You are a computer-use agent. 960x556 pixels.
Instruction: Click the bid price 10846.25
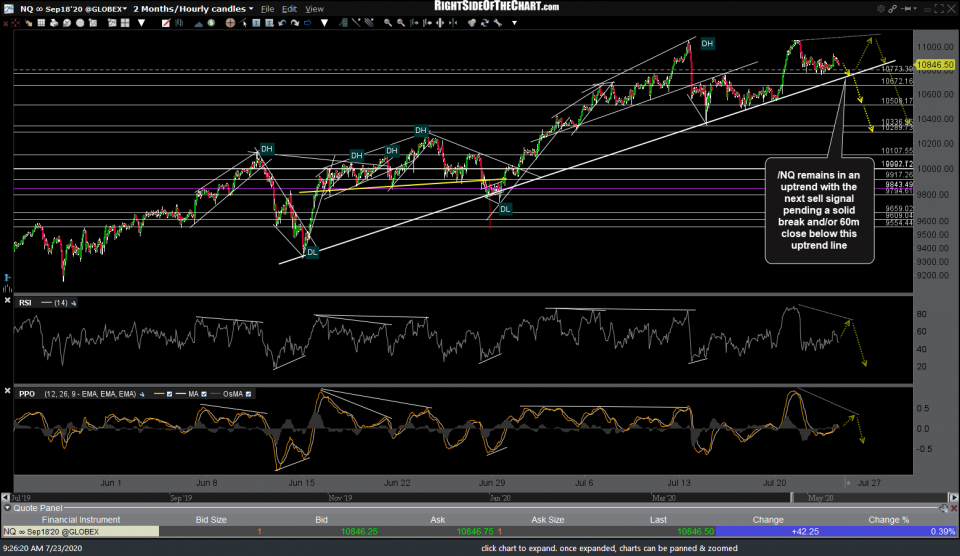pyautogui.click(x=359, y=532)
